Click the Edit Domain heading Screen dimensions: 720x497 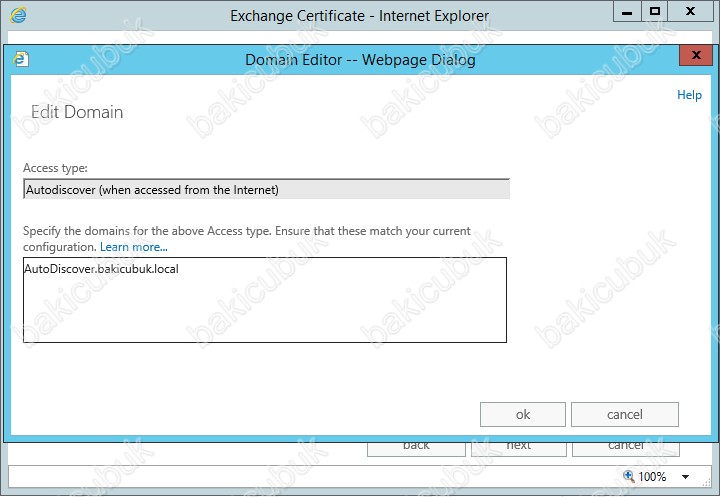(x=77, y=112)
